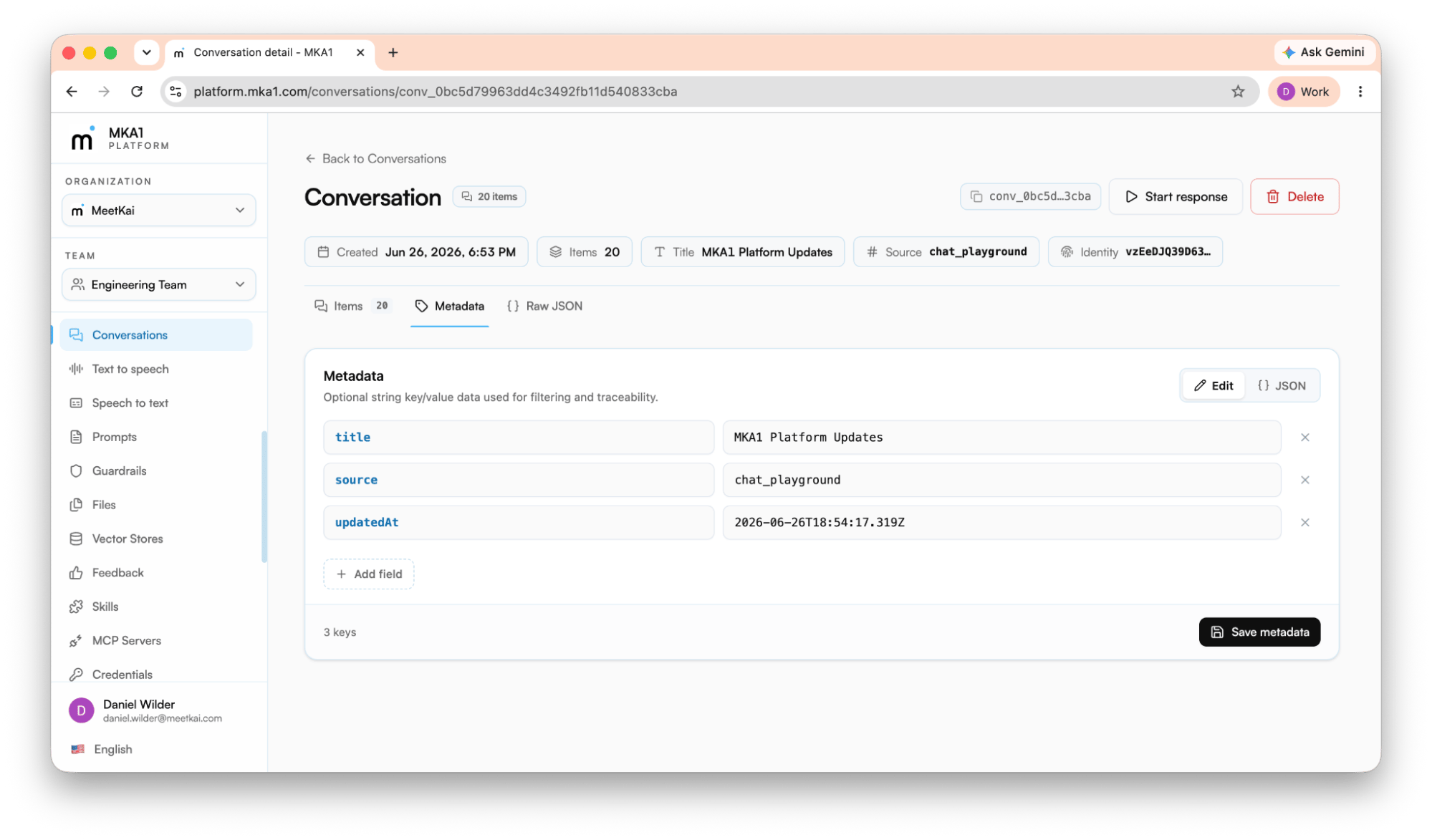Click the Created date chip
The height and width of the screenshot is (840, 1432).
coord(416,252)
